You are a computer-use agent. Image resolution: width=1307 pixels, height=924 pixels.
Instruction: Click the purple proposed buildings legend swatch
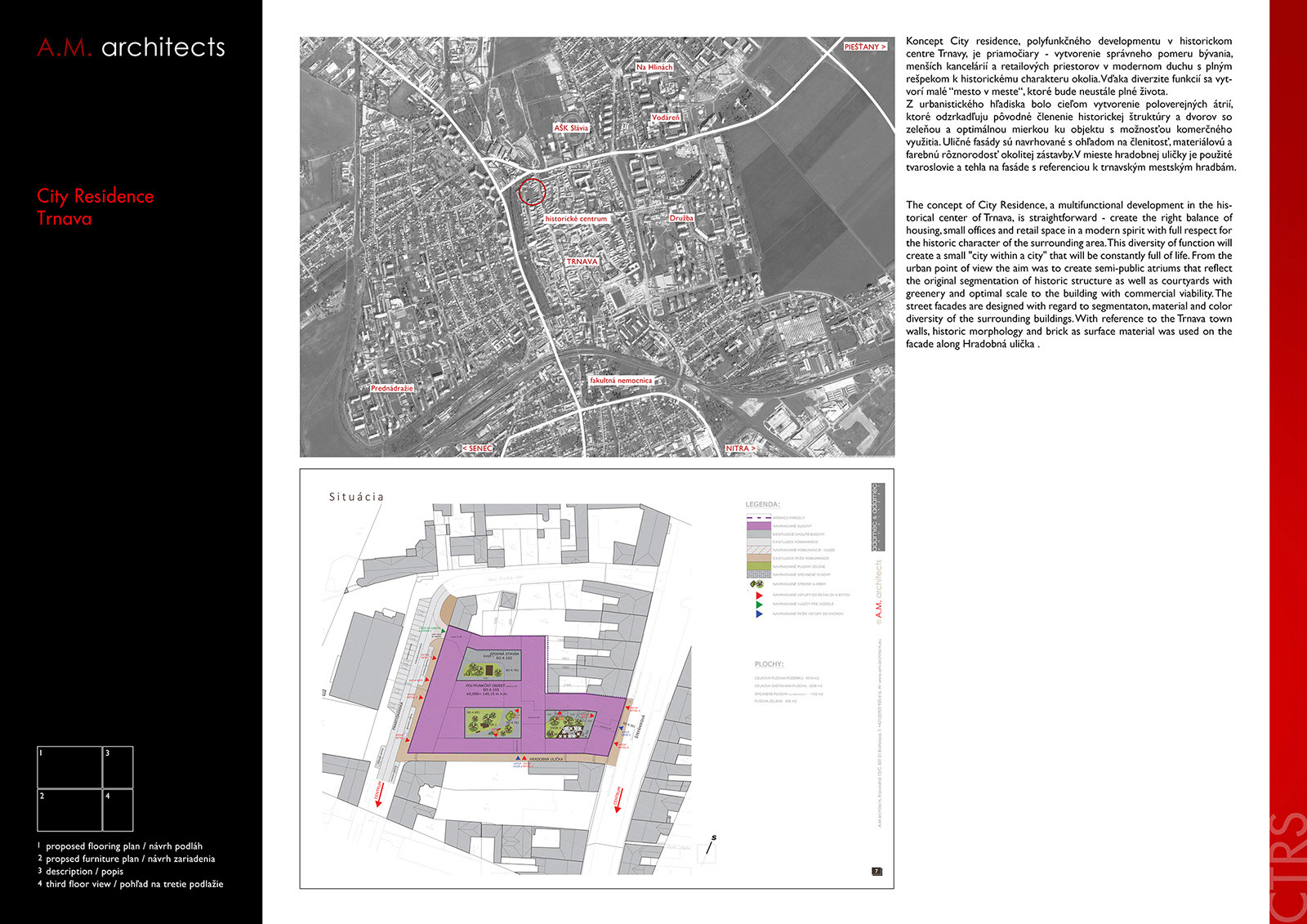coord(759,526)
